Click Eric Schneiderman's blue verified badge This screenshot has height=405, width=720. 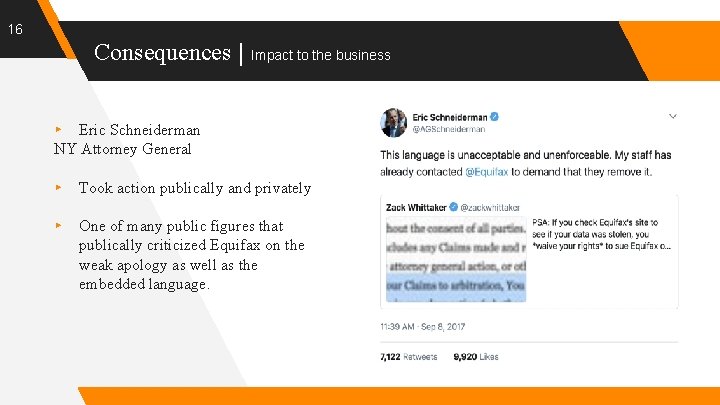tap(494, 116)
